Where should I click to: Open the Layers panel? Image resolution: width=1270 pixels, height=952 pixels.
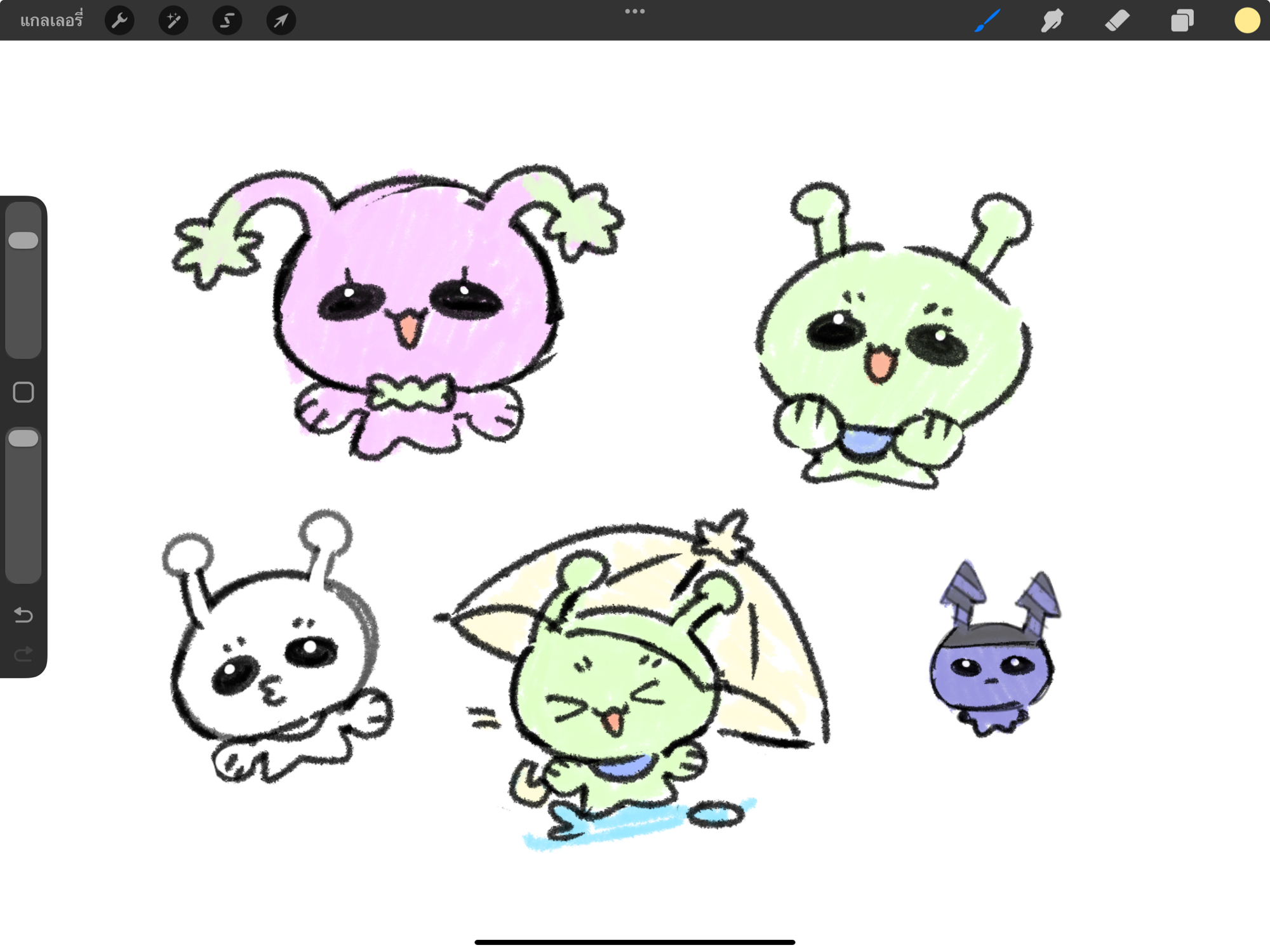pyautogui.click(x=1182, y=21)
